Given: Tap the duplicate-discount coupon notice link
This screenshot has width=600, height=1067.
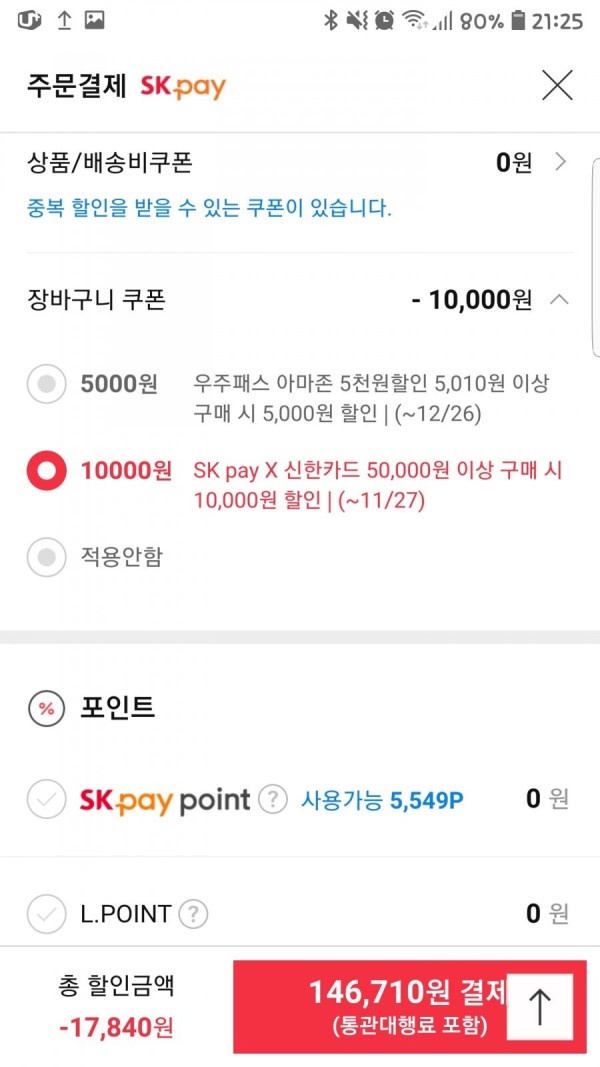Looking at the screenshot, I should [209, 208].
